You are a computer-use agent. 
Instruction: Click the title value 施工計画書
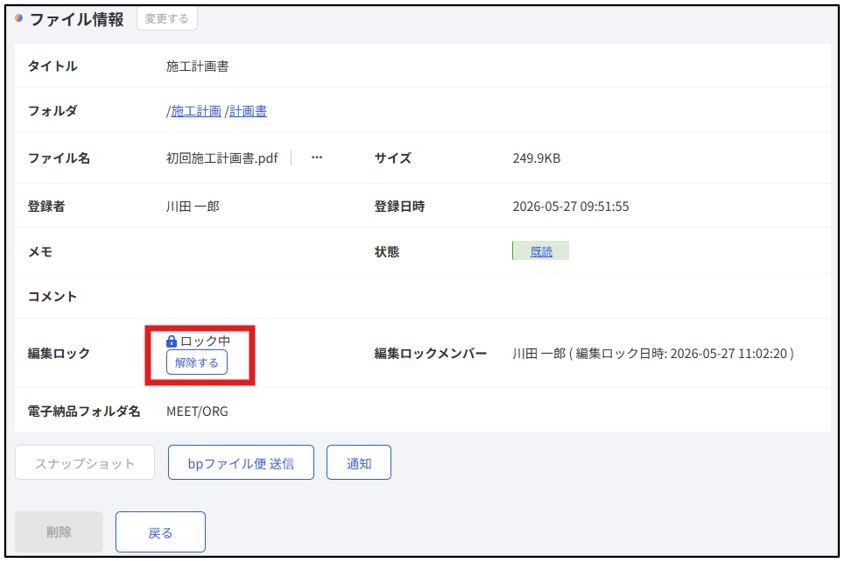click(x=197, y=66)
